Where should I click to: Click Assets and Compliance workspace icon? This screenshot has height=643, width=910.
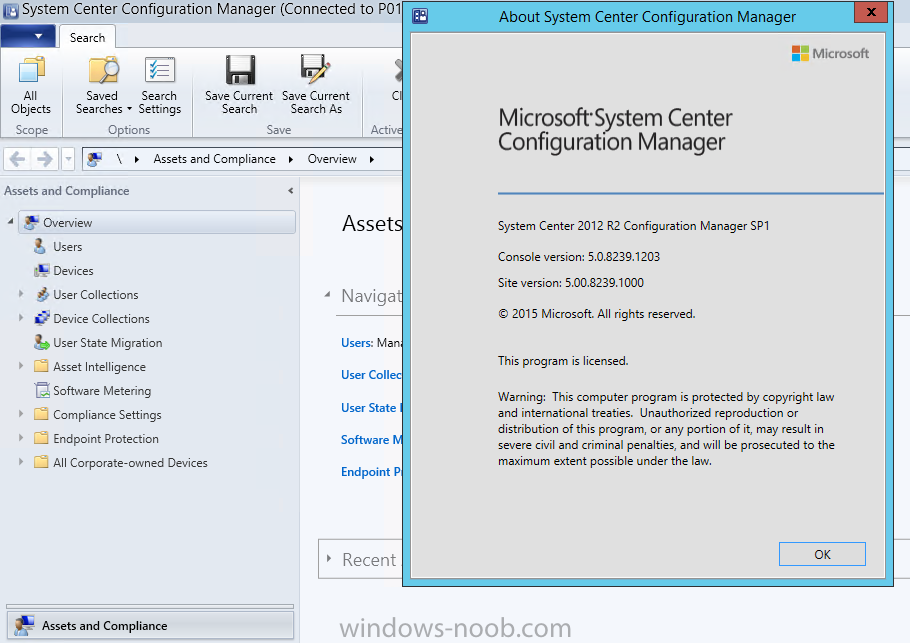(x=25, y=625)
